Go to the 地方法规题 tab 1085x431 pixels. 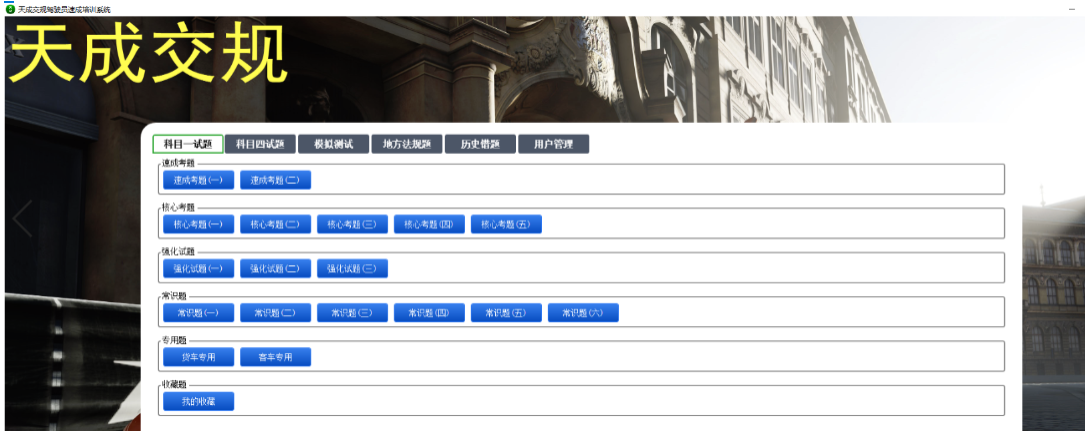[407, 144]
